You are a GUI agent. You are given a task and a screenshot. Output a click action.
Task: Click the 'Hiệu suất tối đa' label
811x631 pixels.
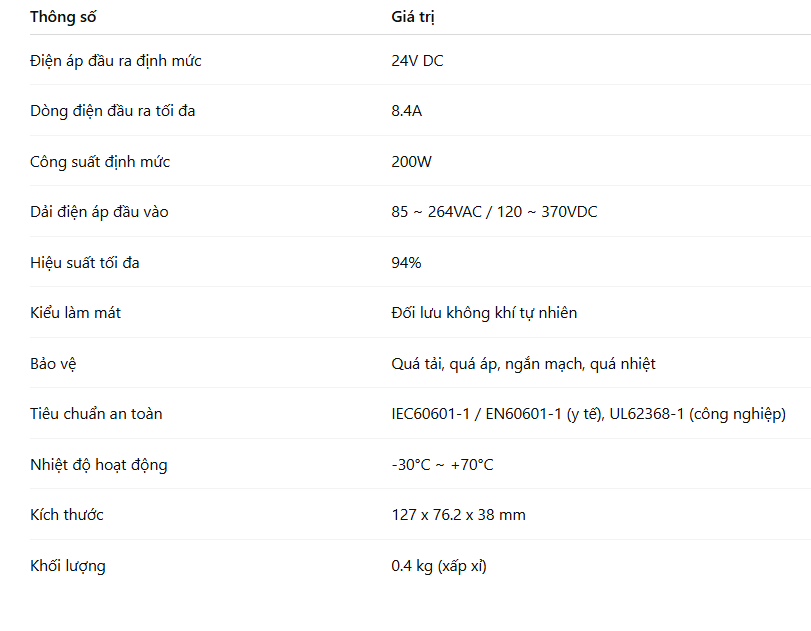pyautogui.click(x=91, y=263)
